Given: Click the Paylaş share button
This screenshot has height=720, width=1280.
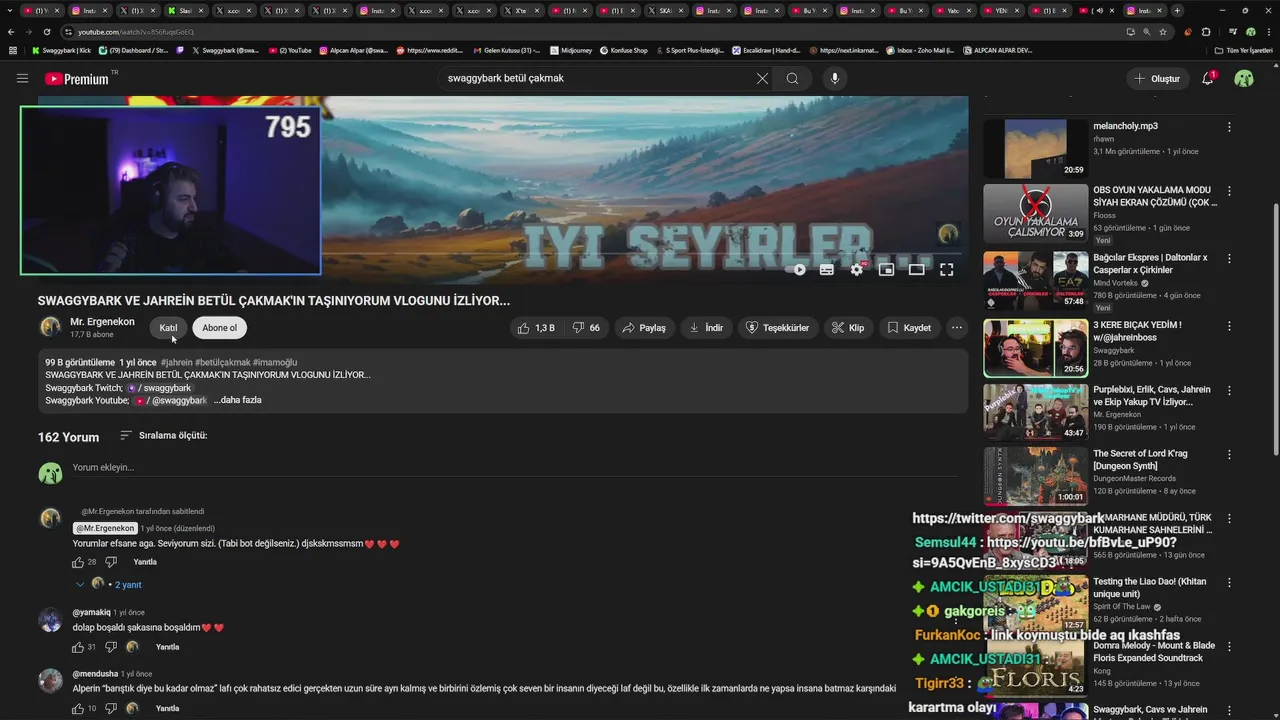Looking at the screenshot, I should [643, 328].
